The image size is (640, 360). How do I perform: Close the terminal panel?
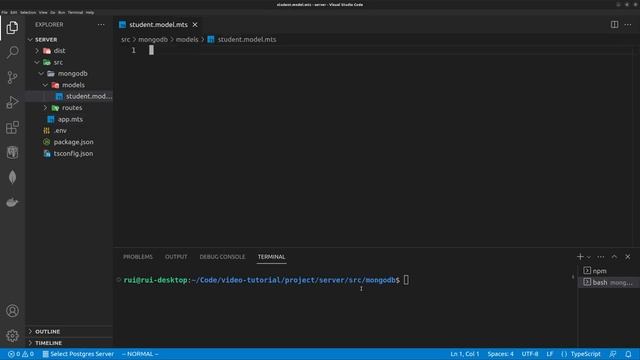pos(628,257)
